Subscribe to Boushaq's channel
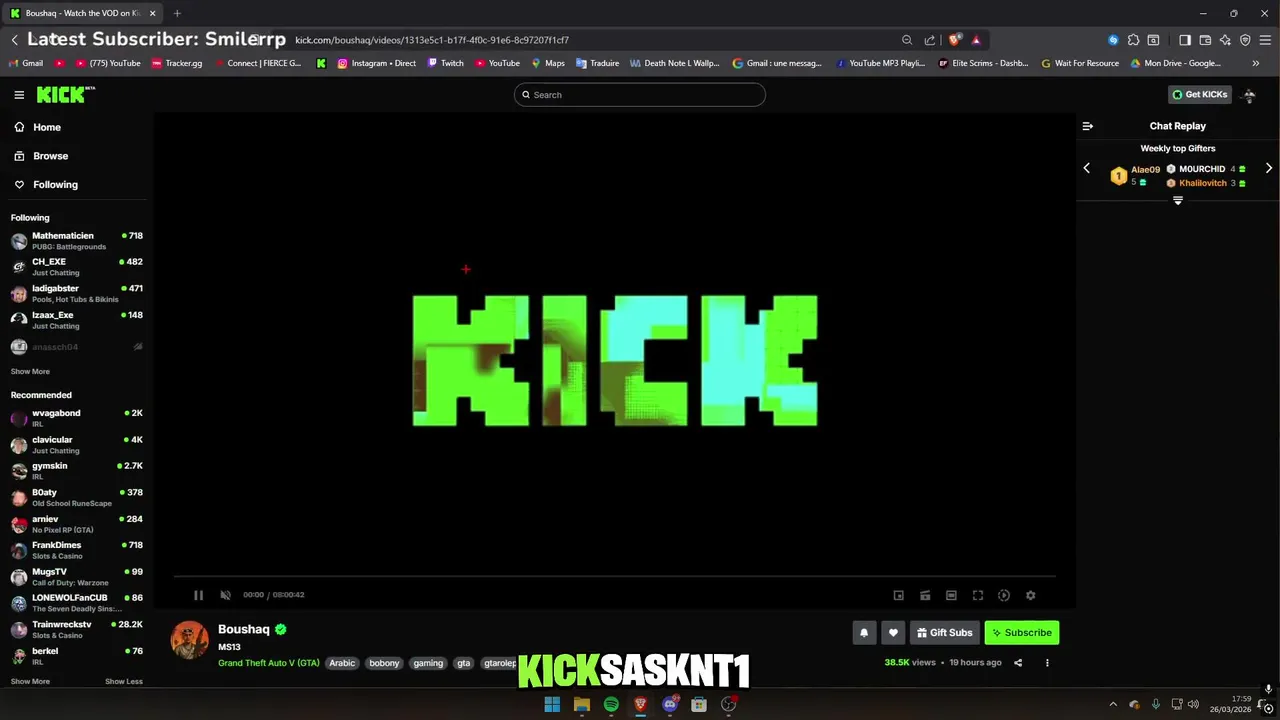 point(1022,632)
